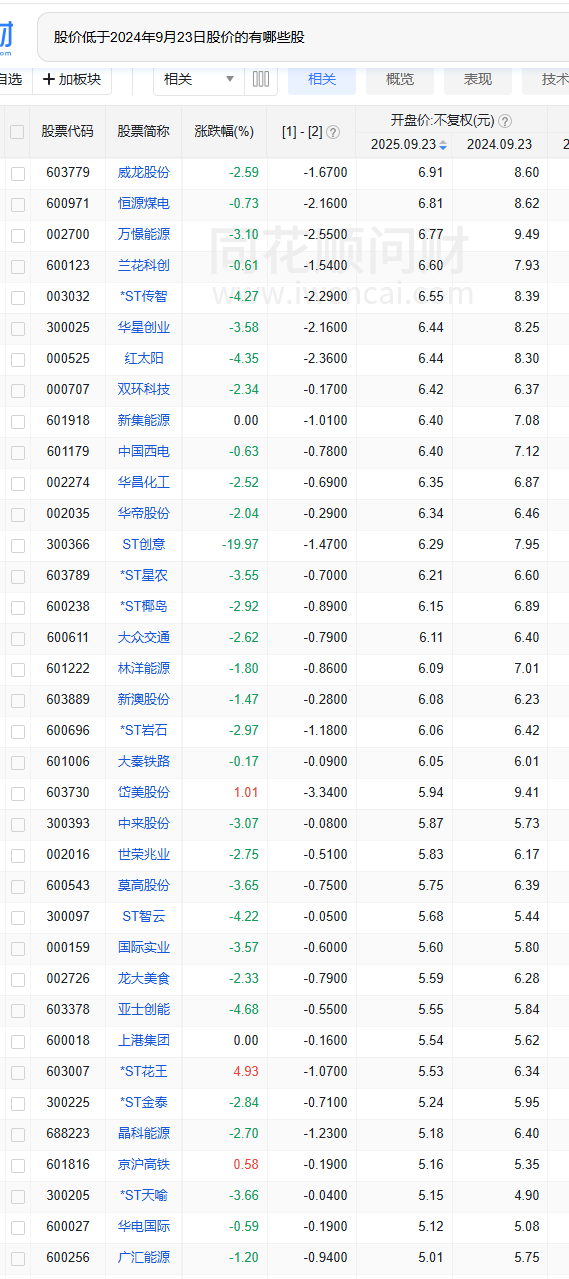Tick the checkbox for 红太阳

click(x=18, y=359)
